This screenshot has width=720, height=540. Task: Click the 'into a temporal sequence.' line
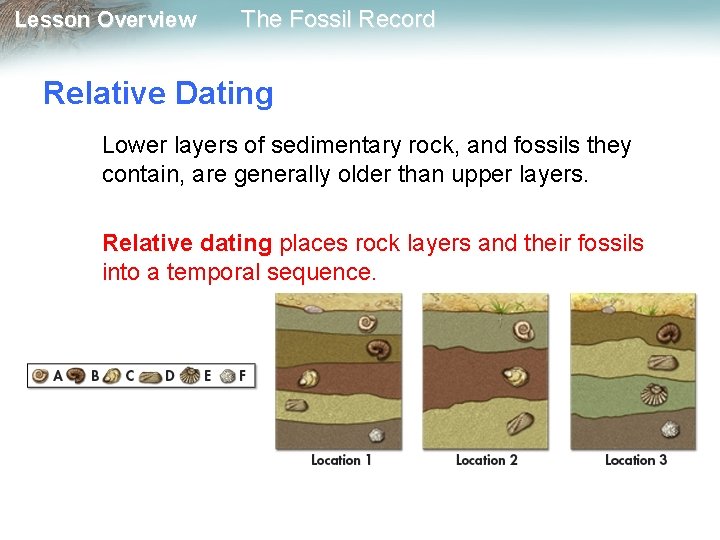point(239,272)
